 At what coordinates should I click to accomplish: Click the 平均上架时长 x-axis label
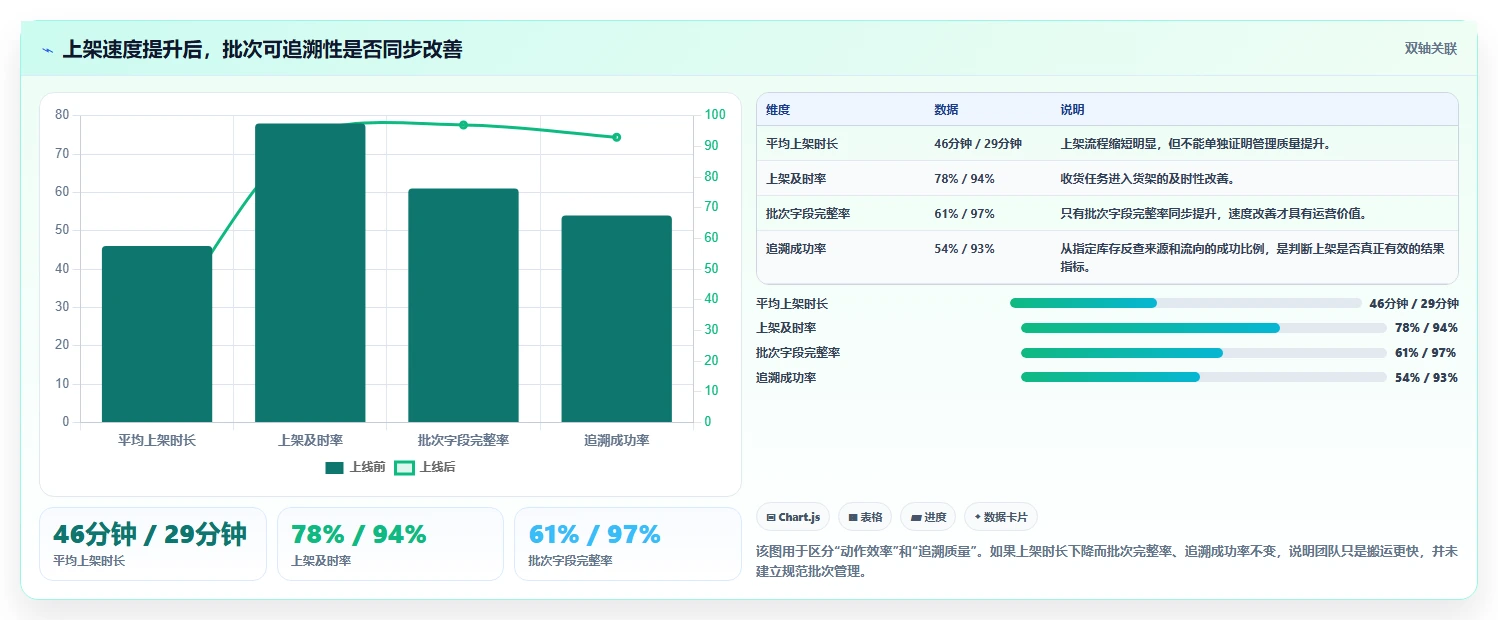[157, 440]
